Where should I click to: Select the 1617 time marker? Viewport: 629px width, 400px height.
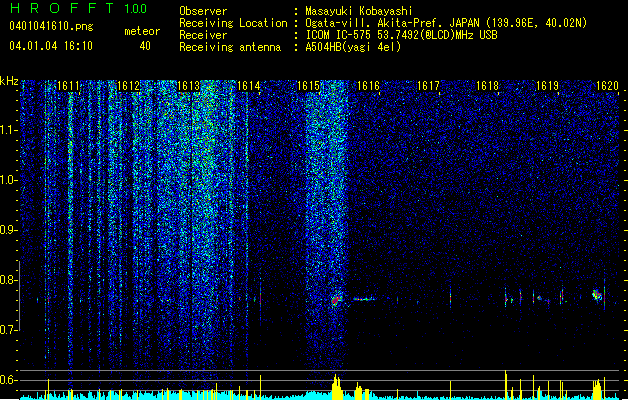click(x=428, y=86)
